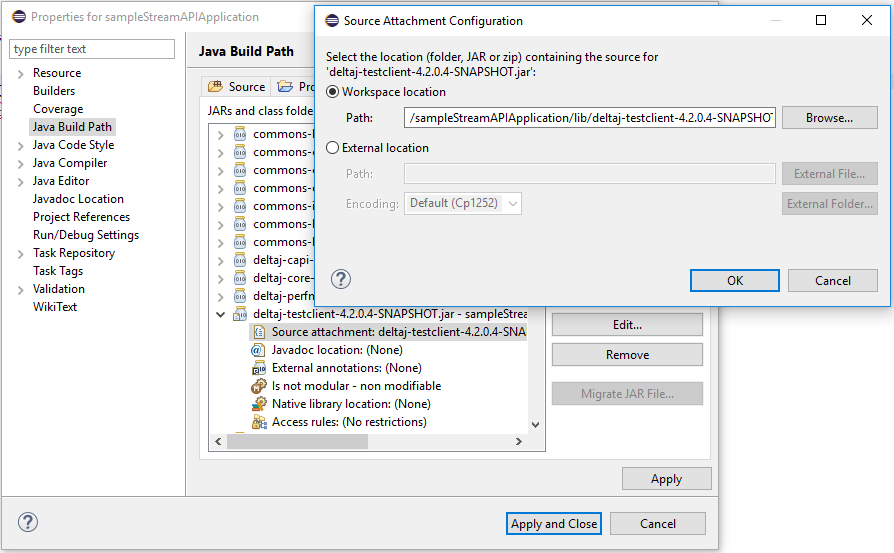Screen dimensions: 894x553
Task: Click the Edit... button
Action: click(627, 324)
